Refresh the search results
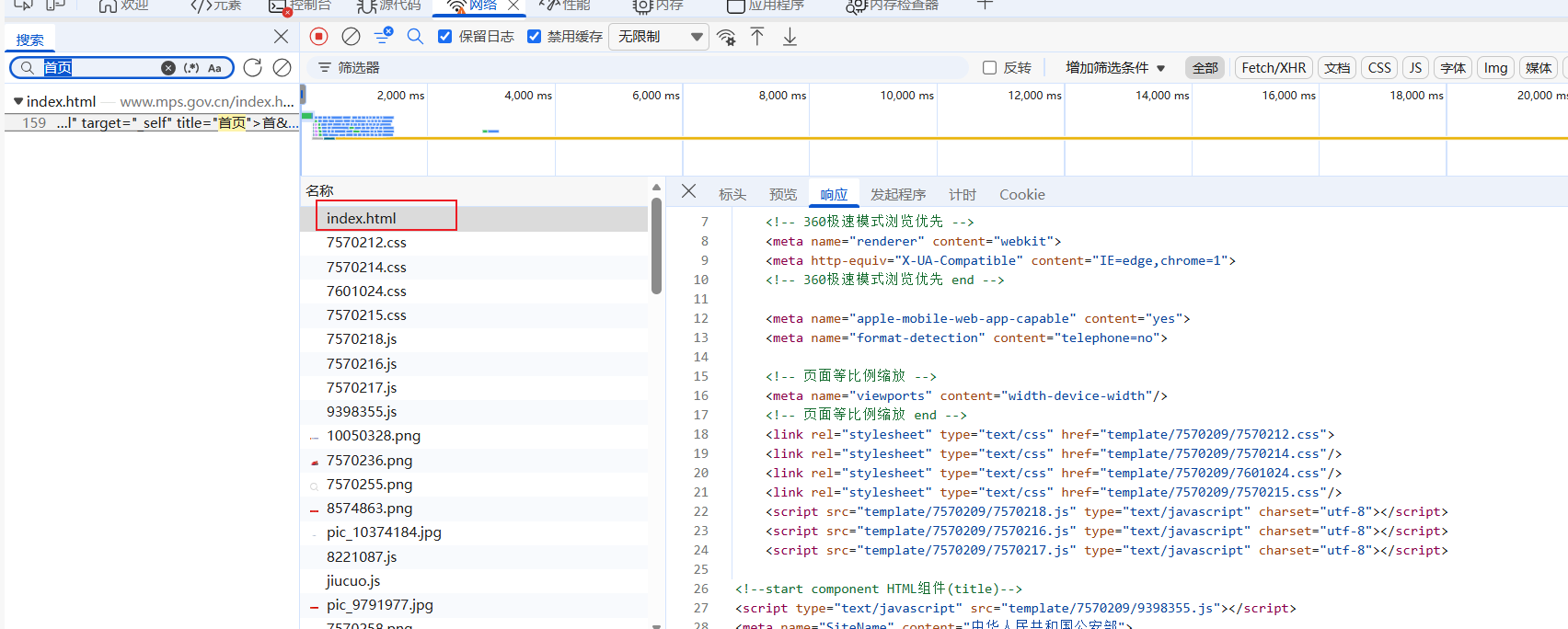 [253, 67]
